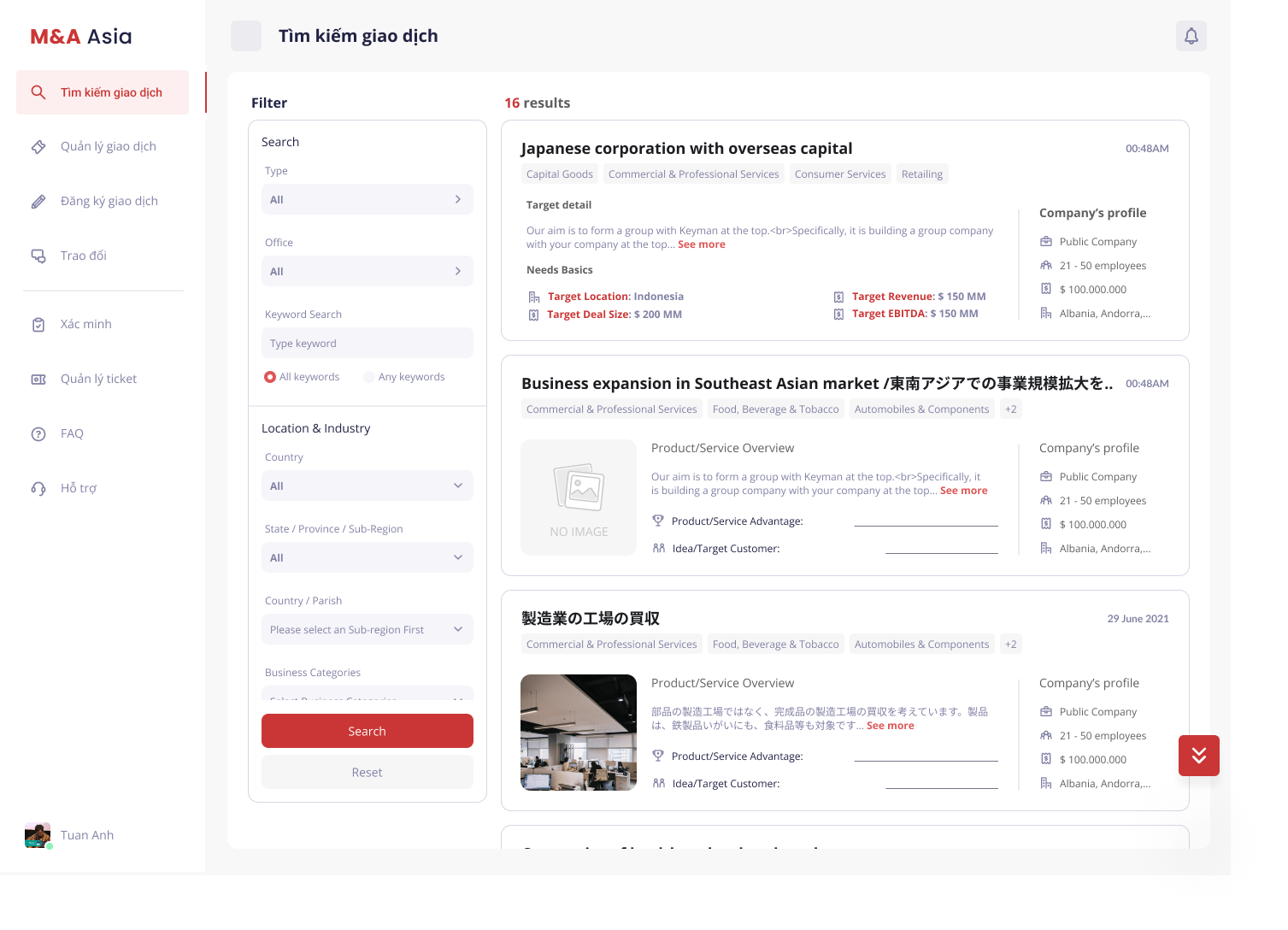Click the Trao đổi chat icon
This screenshot has height=930, width=1288.
point(38,256)
